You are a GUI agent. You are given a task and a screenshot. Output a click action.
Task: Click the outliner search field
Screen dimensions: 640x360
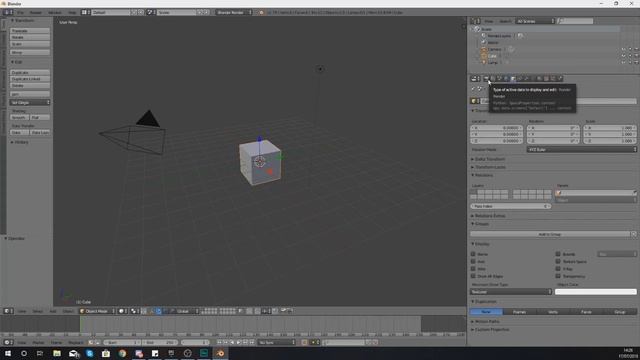click(x=575, y=21)
